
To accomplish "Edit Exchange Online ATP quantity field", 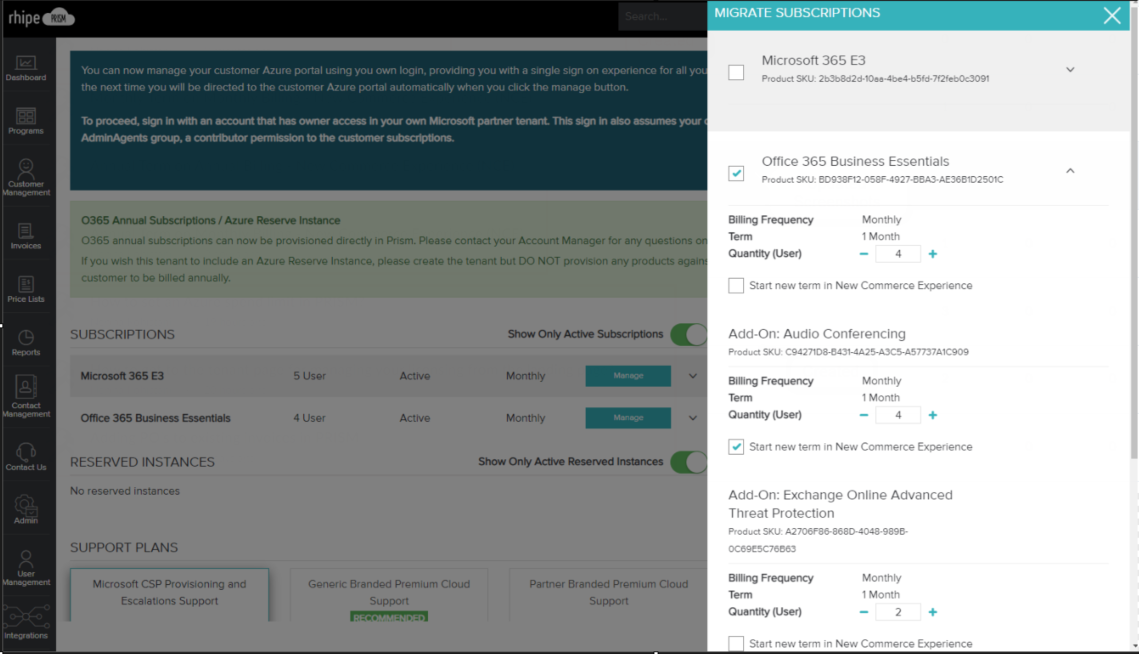I will point(898,612).
